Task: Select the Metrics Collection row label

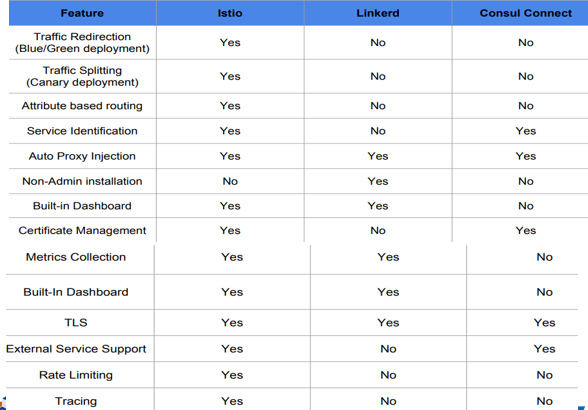Action: [x=76, y=257]
